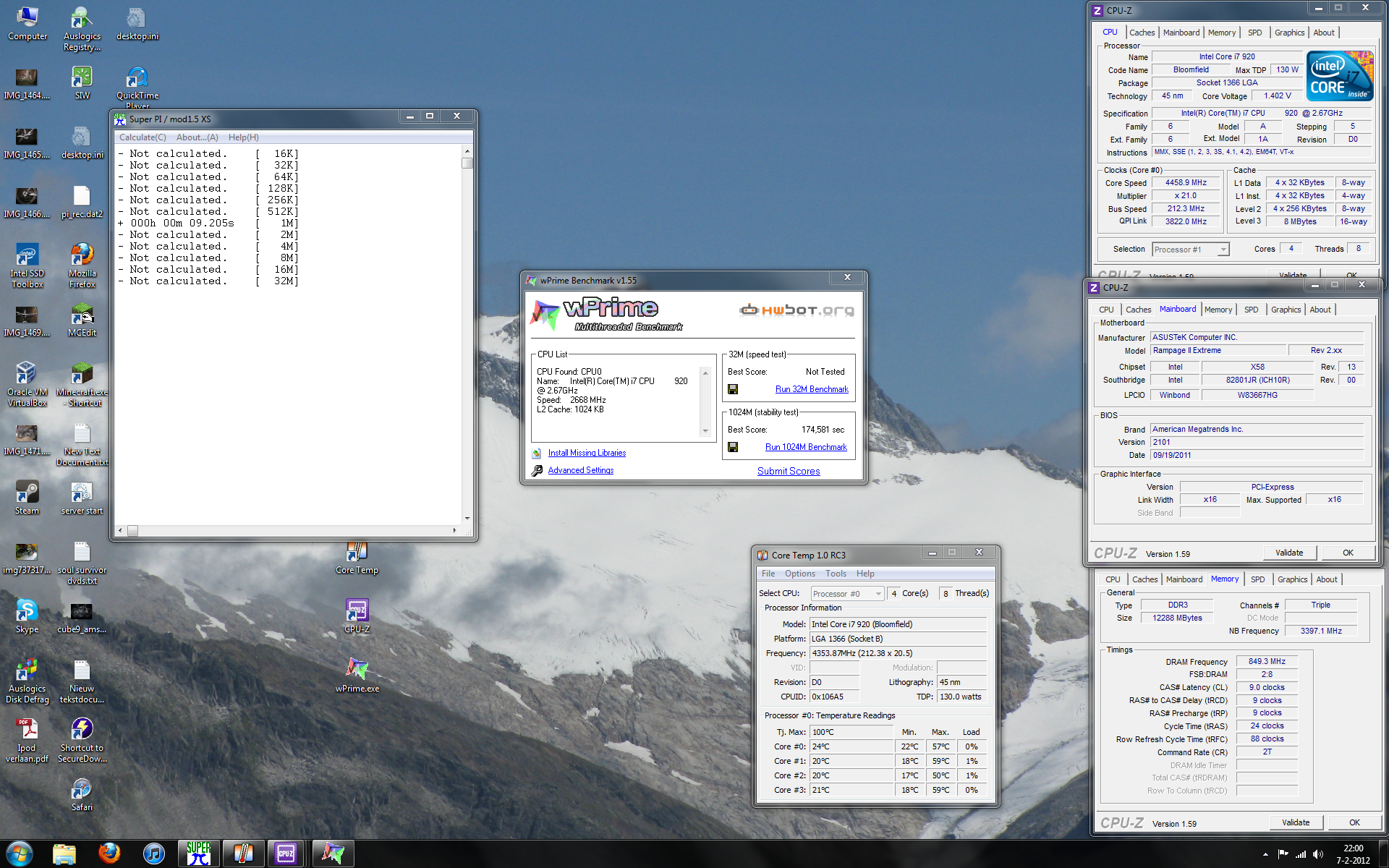Open About menu in Super PI
Viewport: 1389px width, 868px height.
pyautogui.click(x=197, y=137)
